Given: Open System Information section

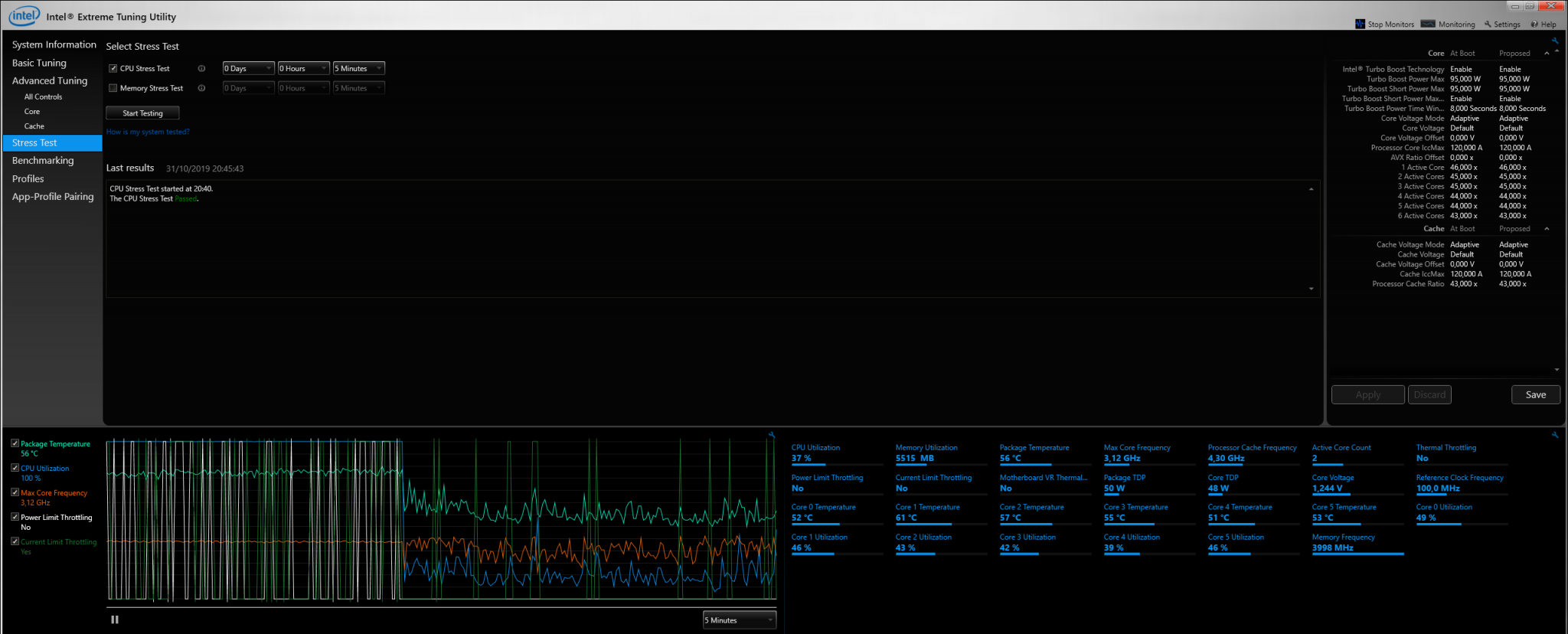Looking at the screenshot, I should click(x=54, y=44).
